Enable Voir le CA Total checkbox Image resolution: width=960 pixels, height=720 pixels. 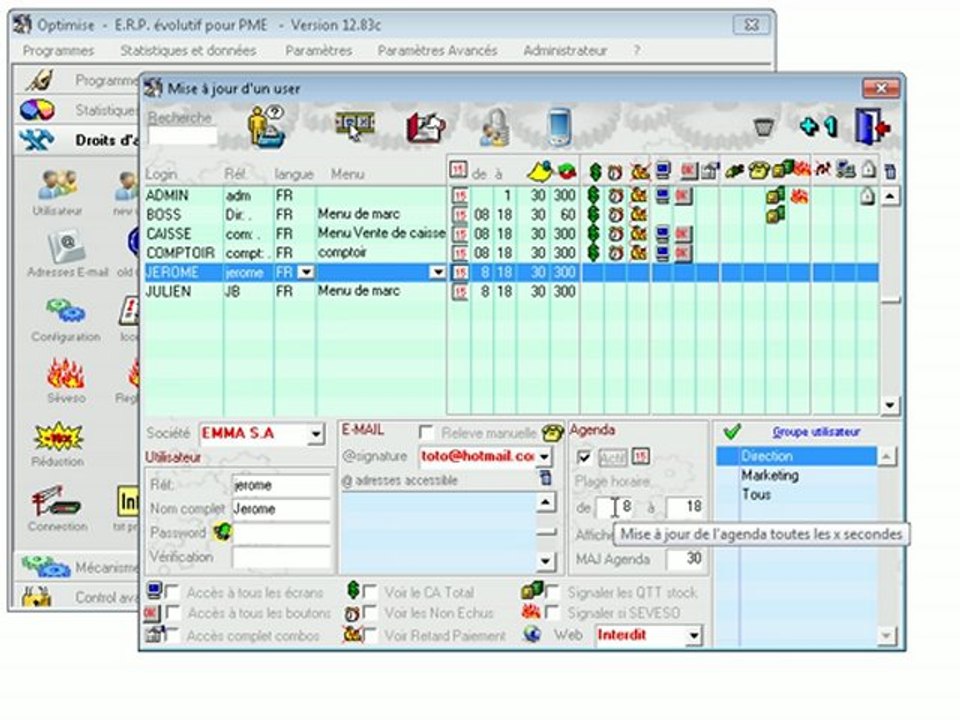coord(369,592)
